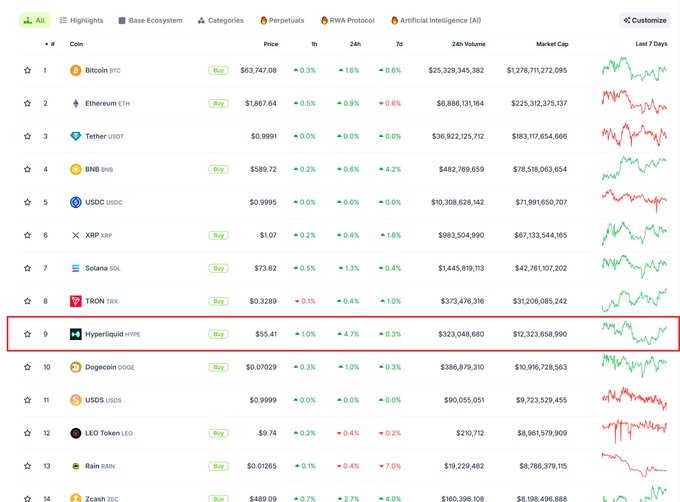Open the All coins tab
Viewport: 680px width, 502px height.
click(34, 20)
